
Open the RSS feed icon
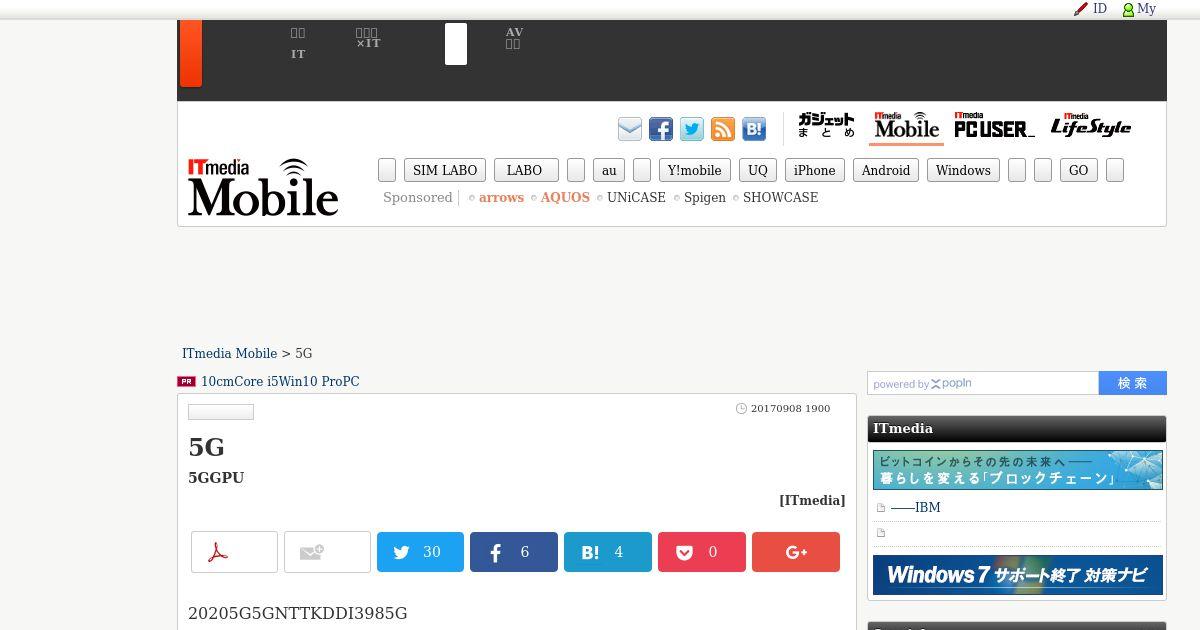coord(723,129)
